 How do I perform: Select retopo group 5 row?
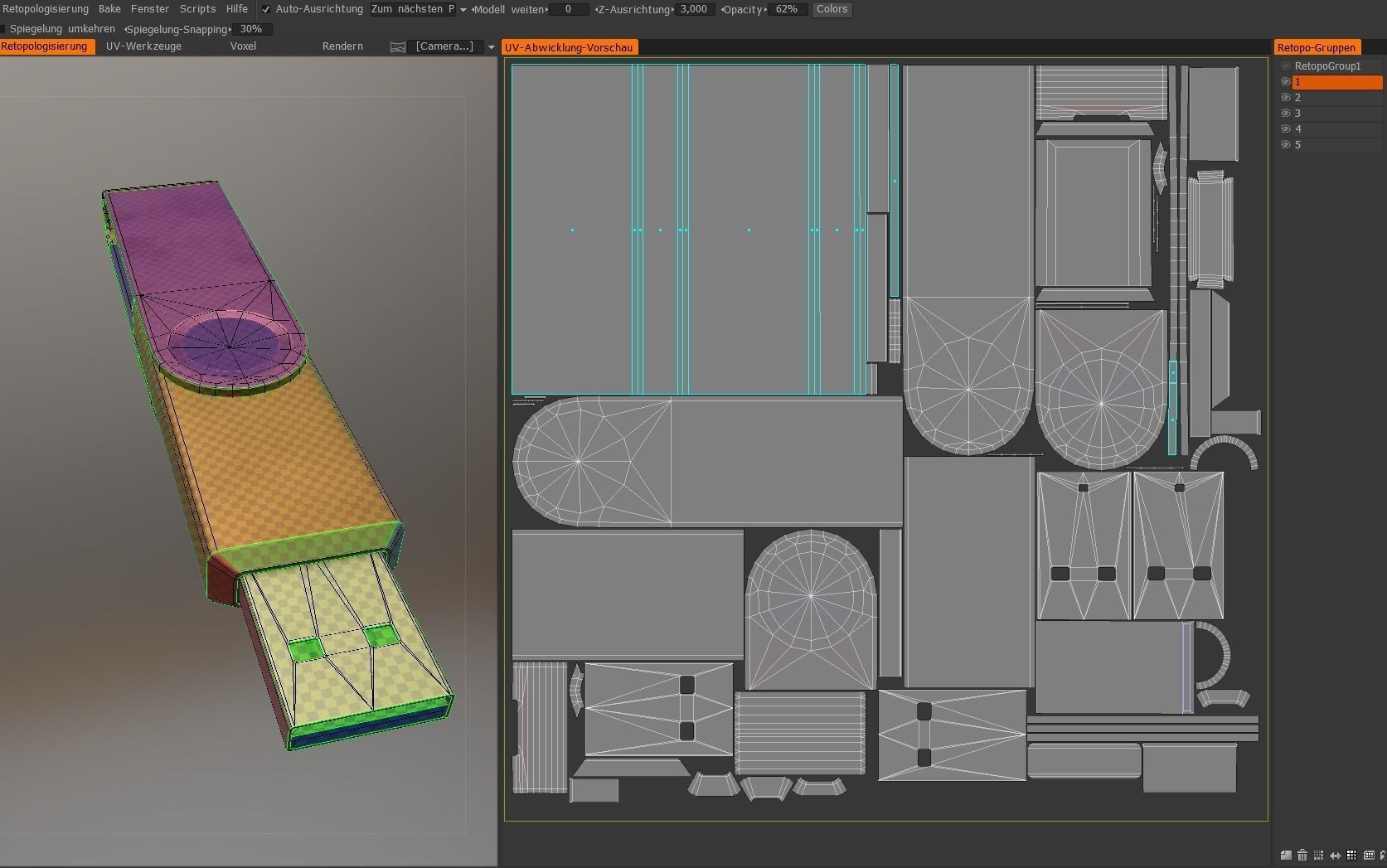coord(1337,145)
